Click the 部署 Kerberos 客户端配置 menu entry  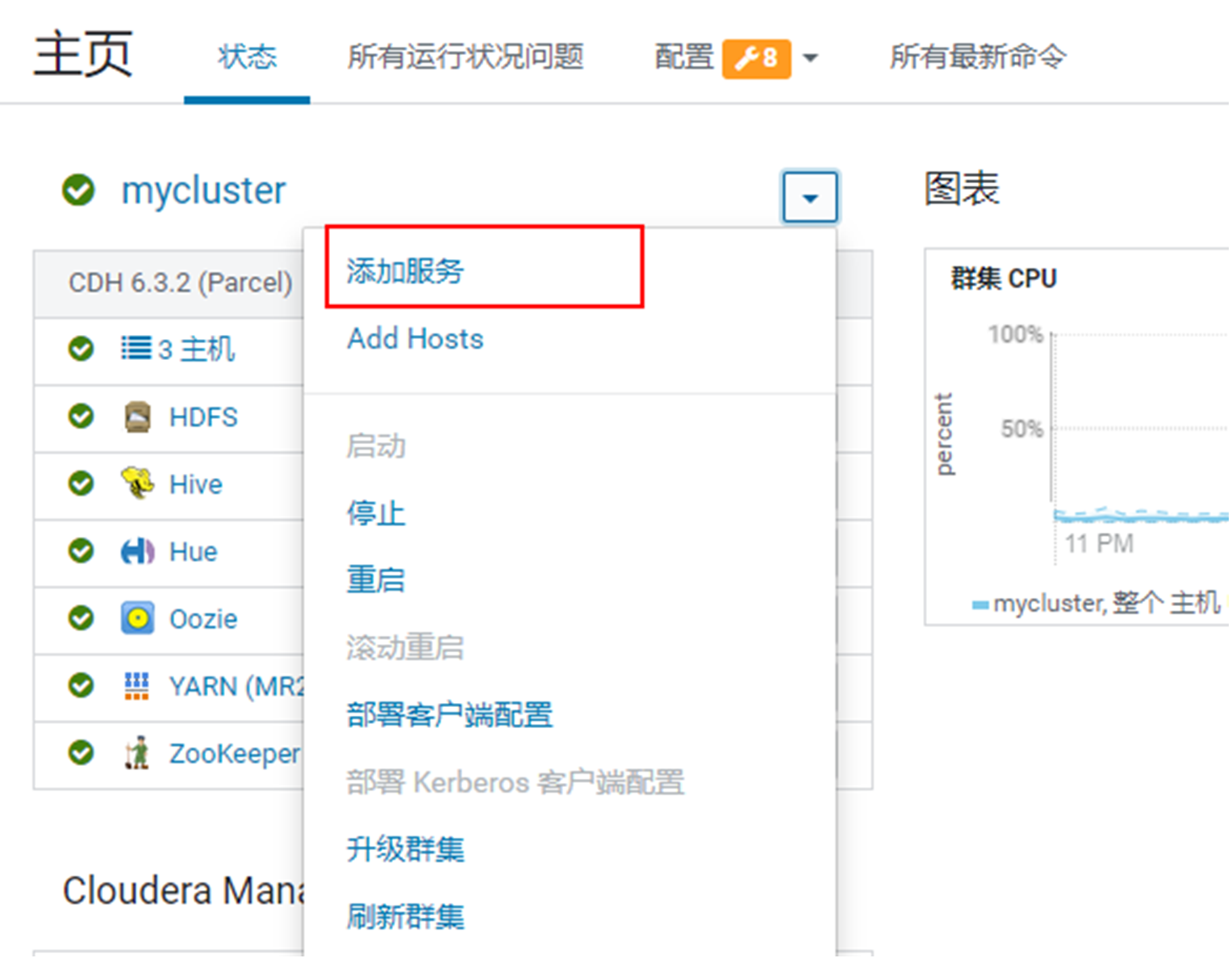pyautogui.click(x=516, y=783)
